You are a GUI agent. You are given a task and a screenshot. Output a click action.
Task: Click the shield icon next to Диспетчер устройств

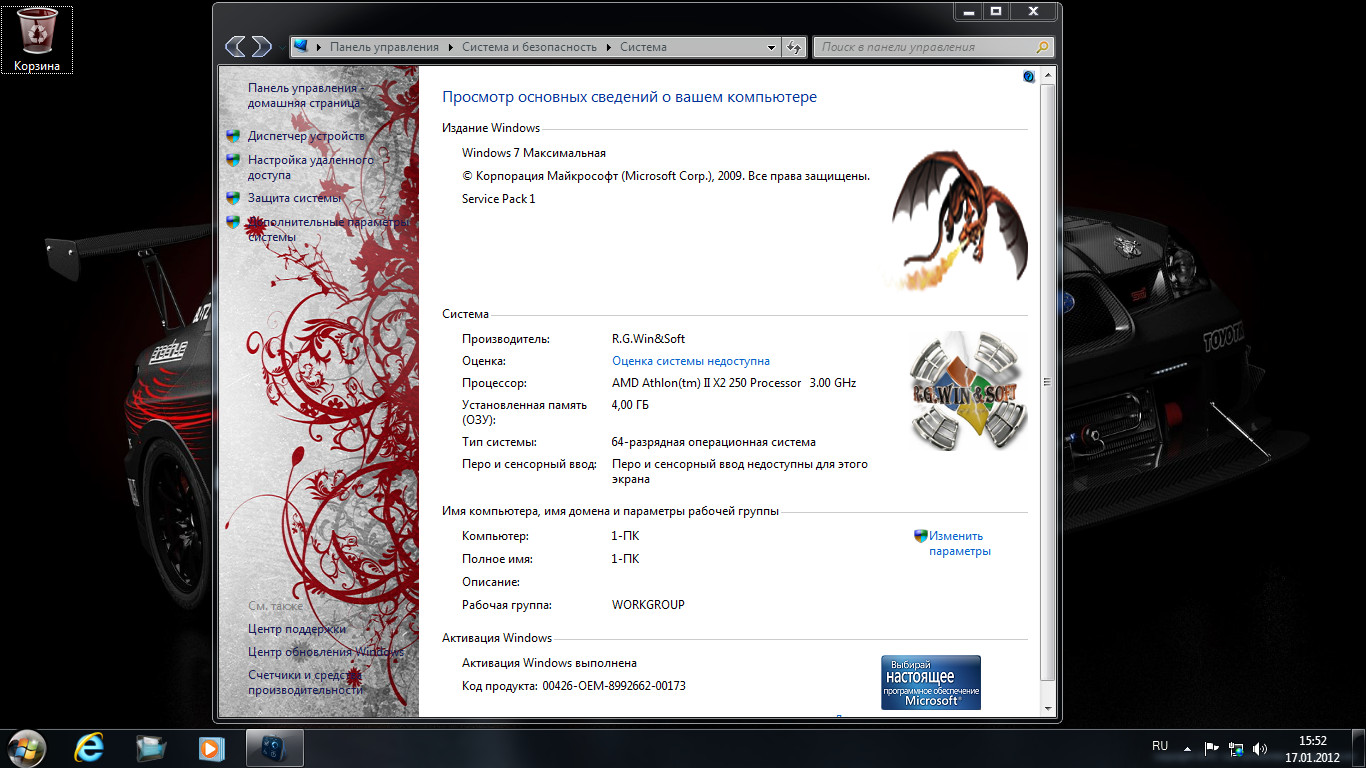pos(233,136)
